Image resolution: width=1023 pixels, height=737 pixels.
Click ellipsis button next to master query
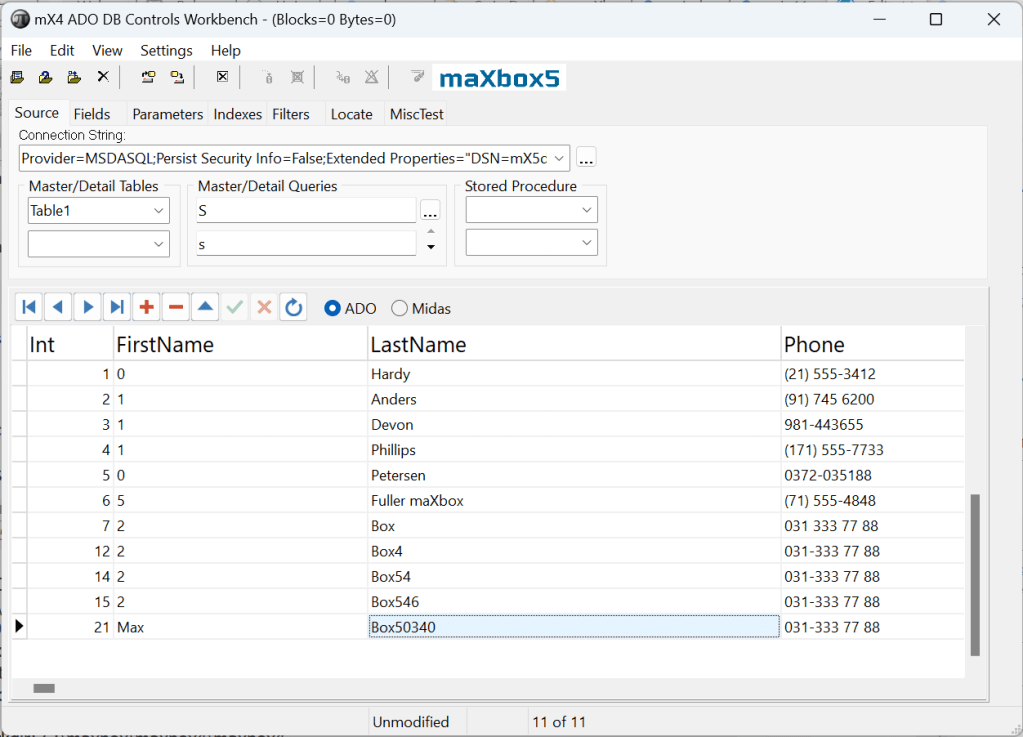[x=430, y=211]
